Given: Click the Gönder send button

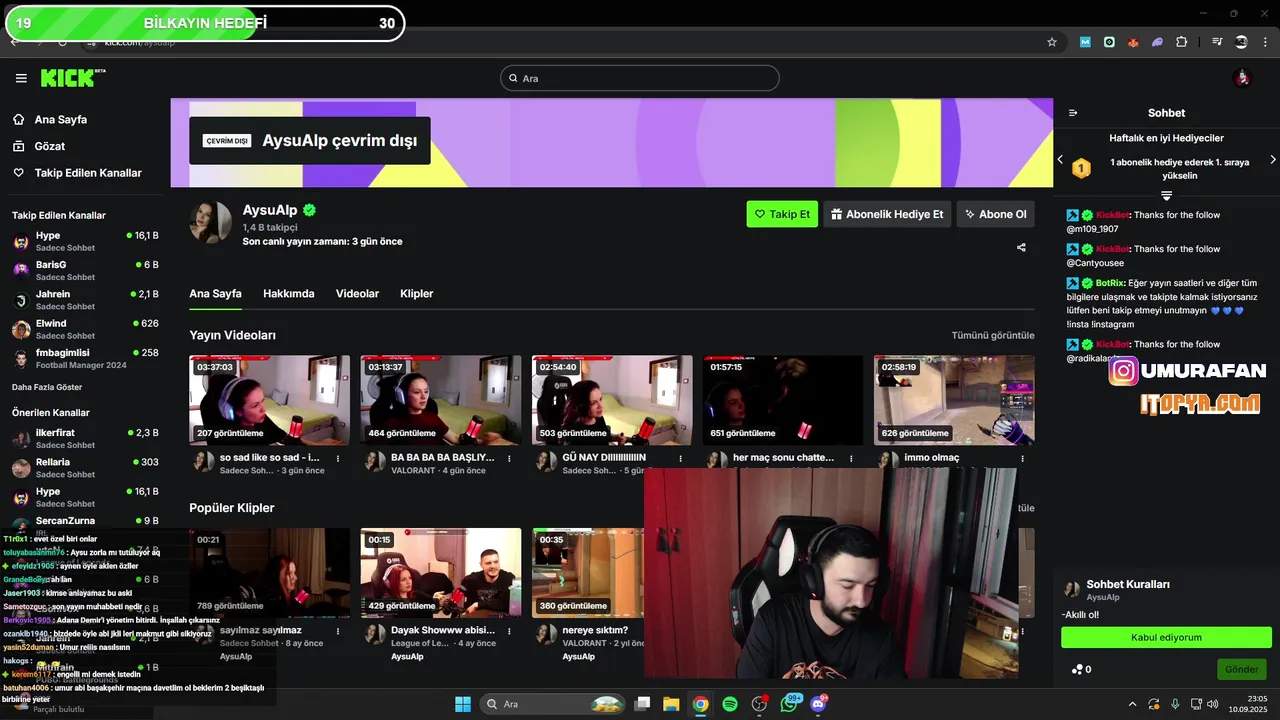Looking at the screenshot, I should [1242, 669].
